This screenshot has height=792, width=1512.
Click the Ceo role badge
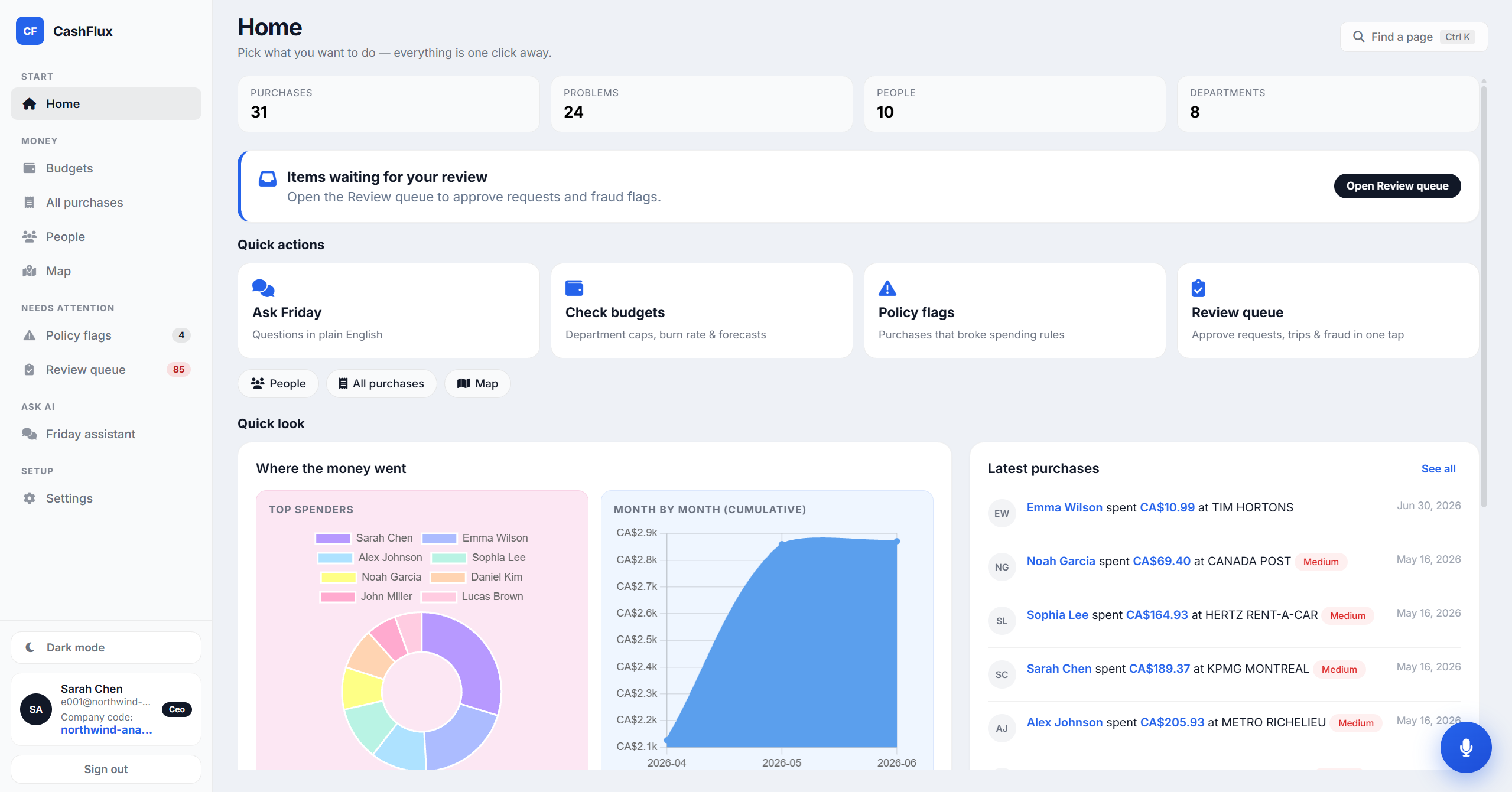[x=177, y=709]
